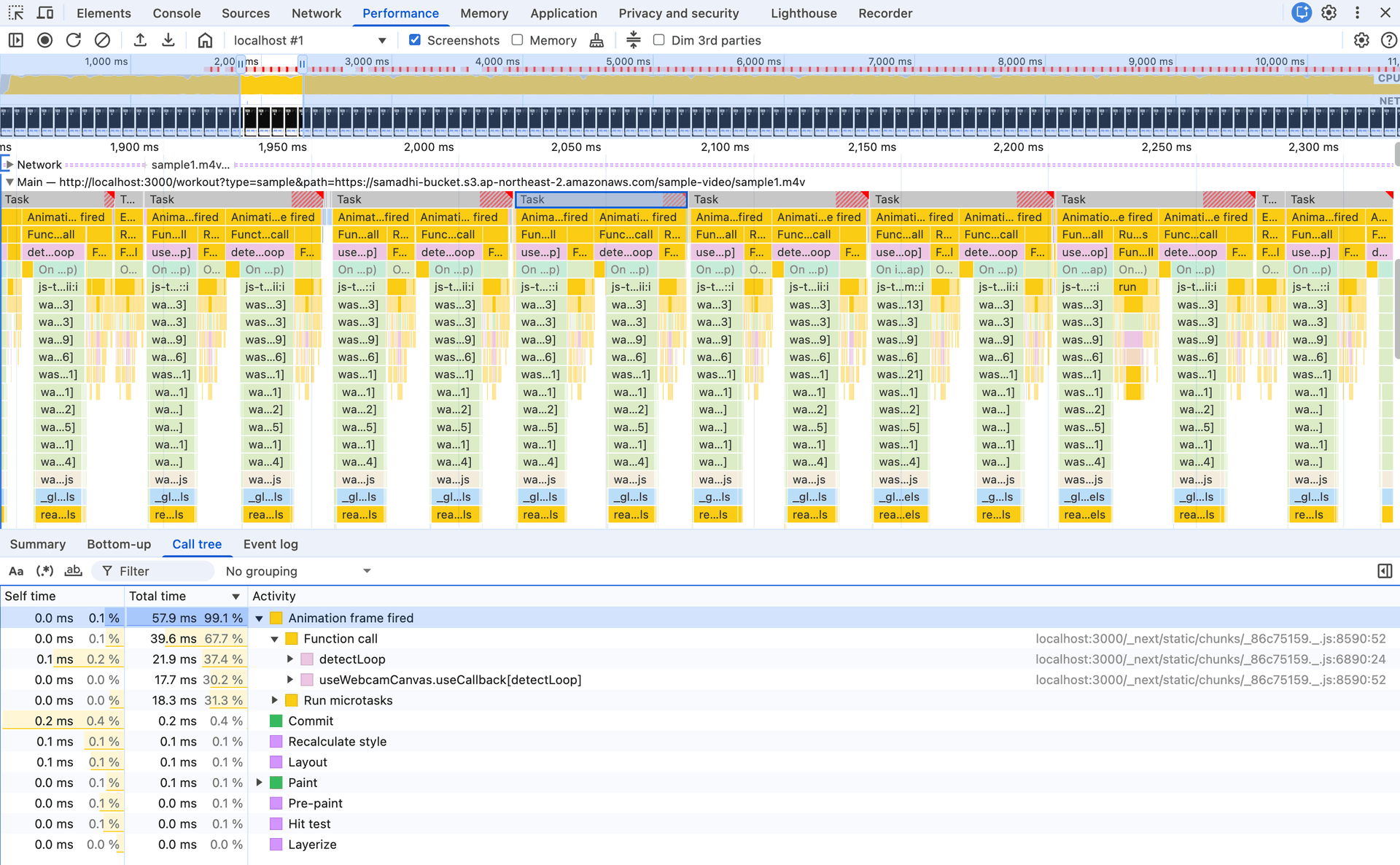The width and height of the screenshot is (1400, 865).
Task: Open the localhost #1 recording dropdown
Action: pos(382,40)
